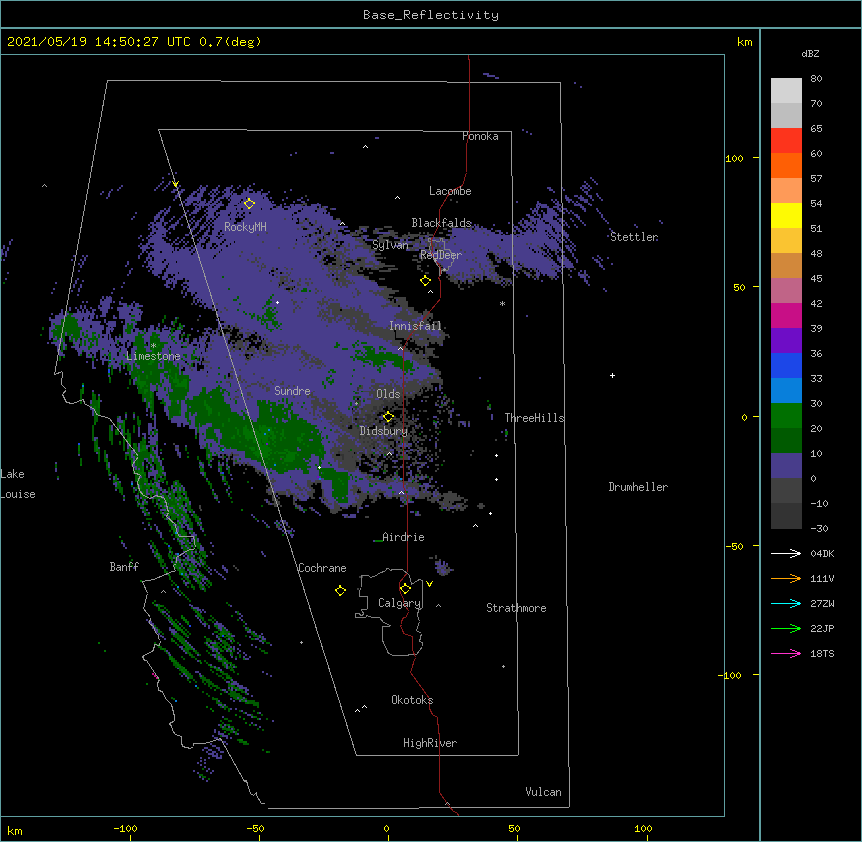The image size is (862, 842).
Task: Click the white plus marker west of Drumheller
Action: coord(612,375)
